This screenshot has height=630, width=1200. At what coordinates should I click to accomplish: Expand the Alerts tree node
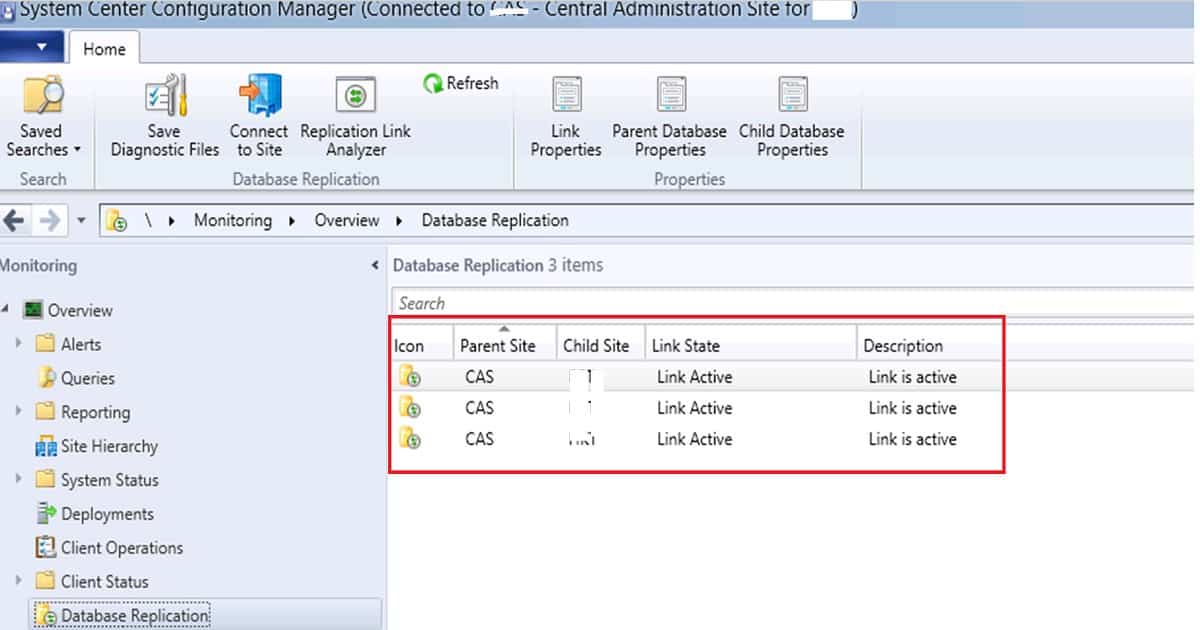tap(18, 344)
